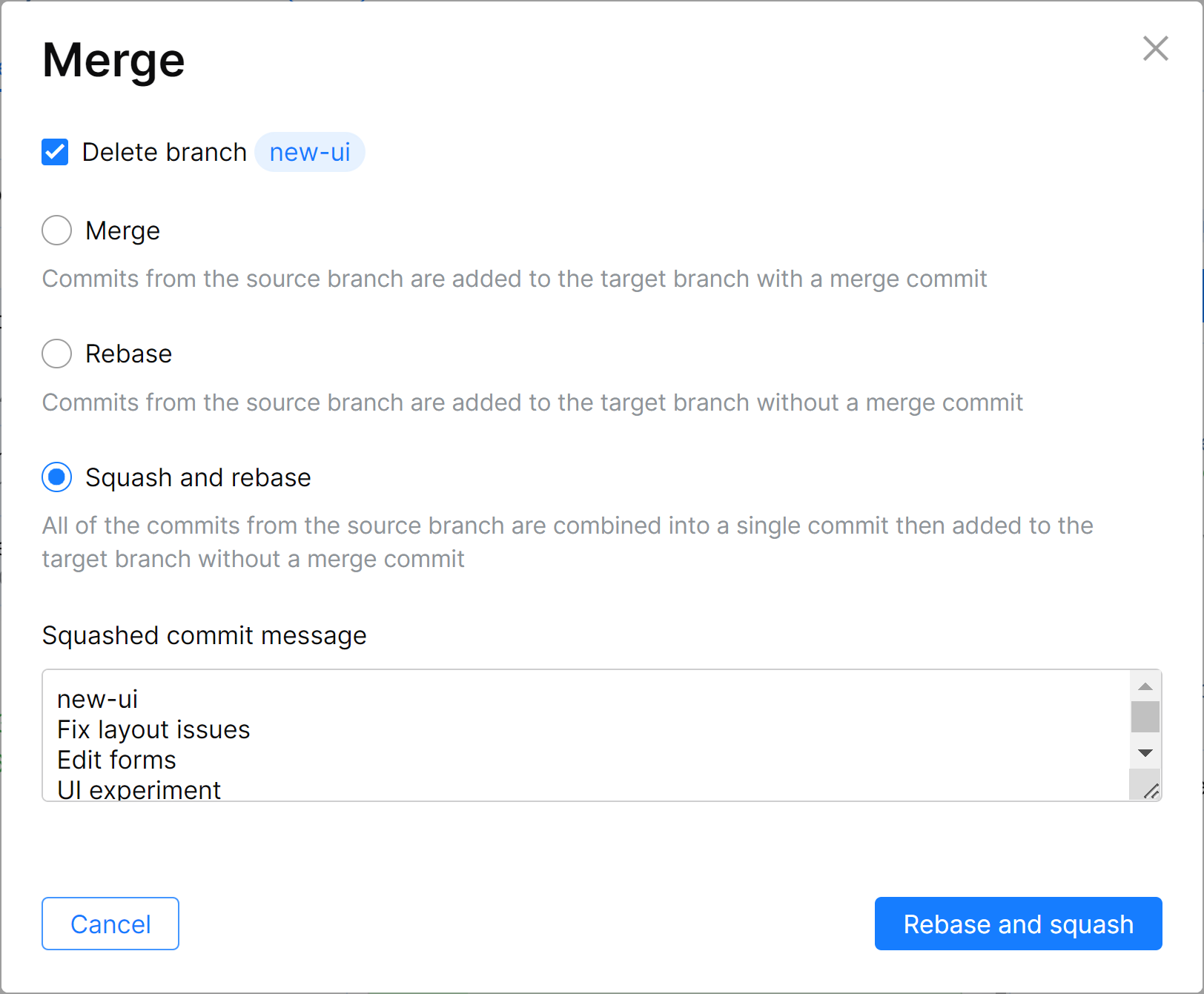Select the Rebase radio button

(x=57, y=354)
